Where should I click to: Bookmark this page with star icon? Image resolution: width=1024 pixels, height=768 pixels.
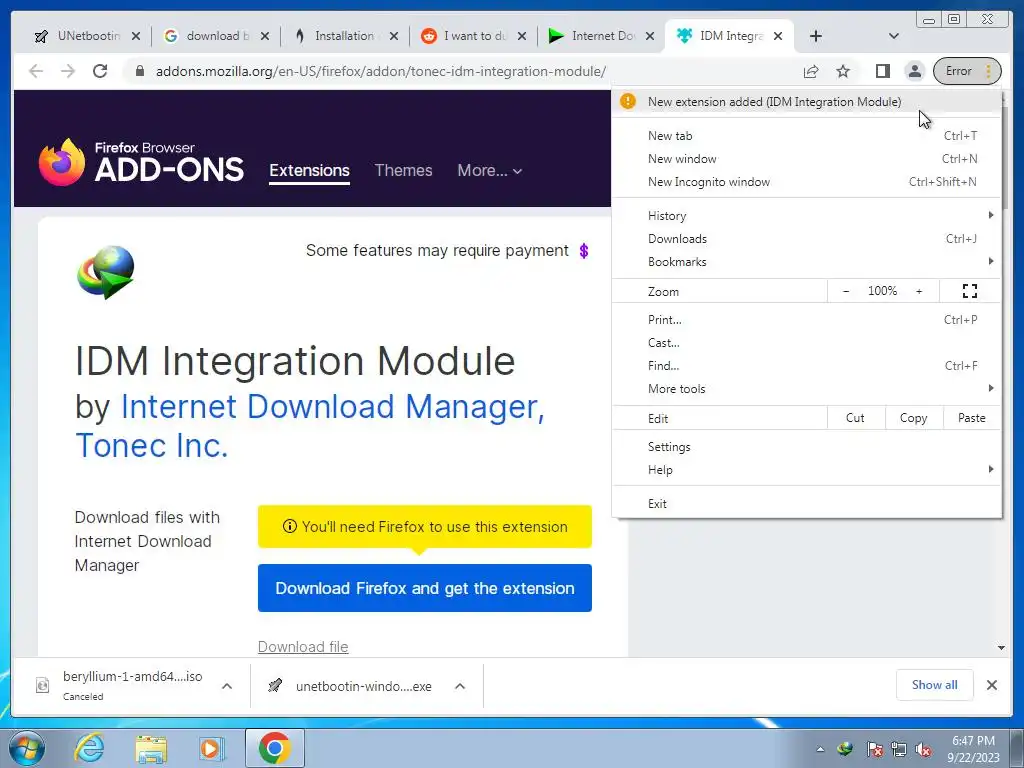click(x=843, y=71)
